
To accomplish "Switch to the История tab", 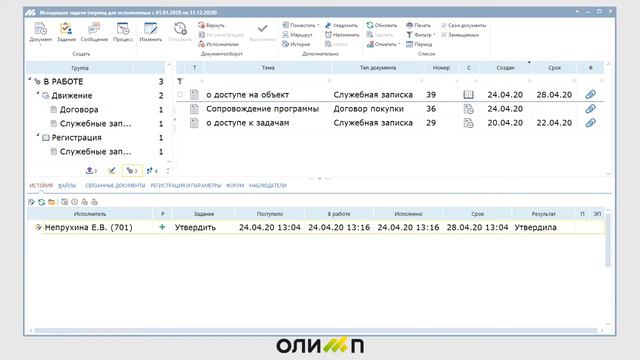I will tap(41, 185).
